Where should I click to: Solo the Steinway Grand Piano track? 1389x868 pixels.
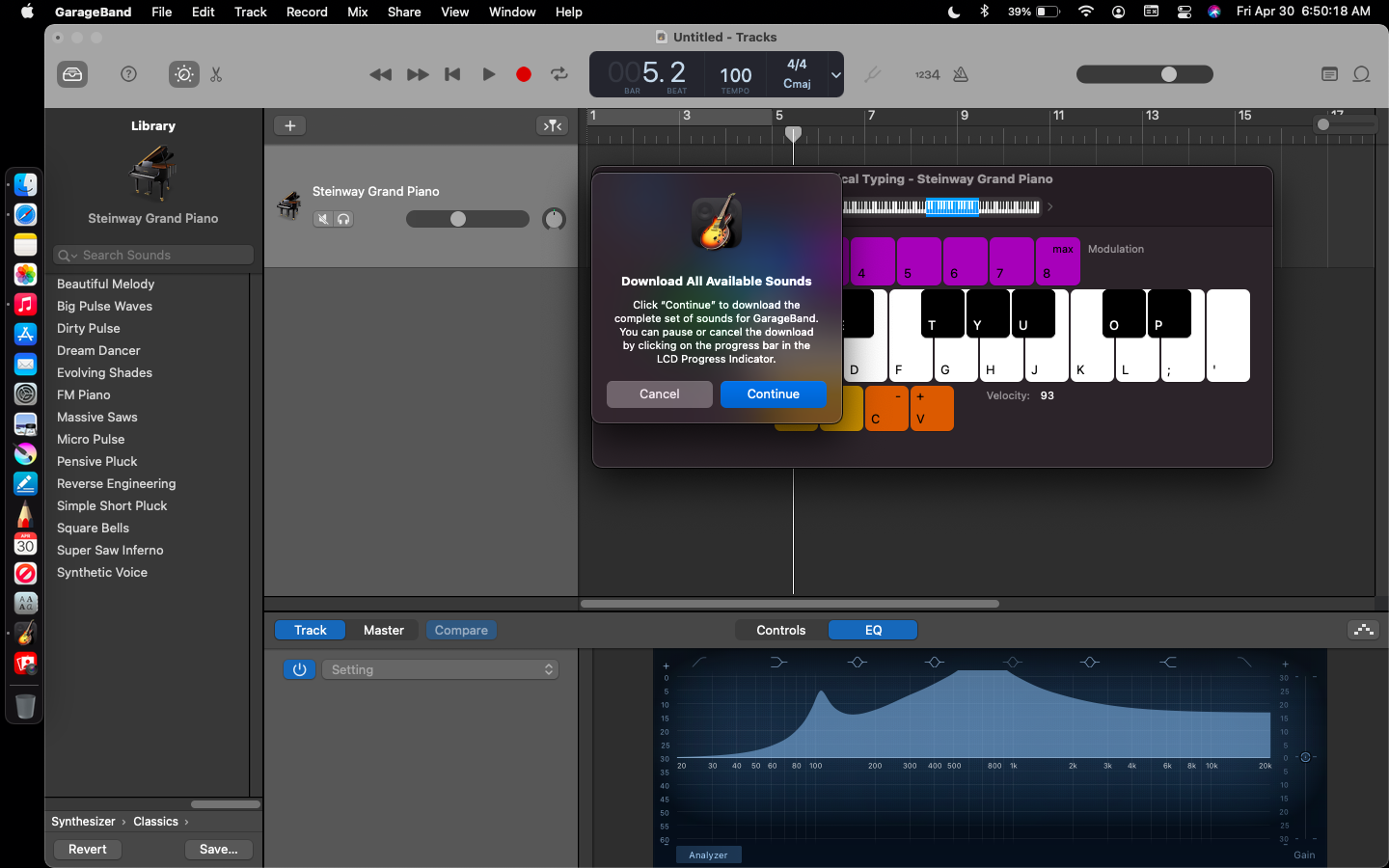pos(343,219)
